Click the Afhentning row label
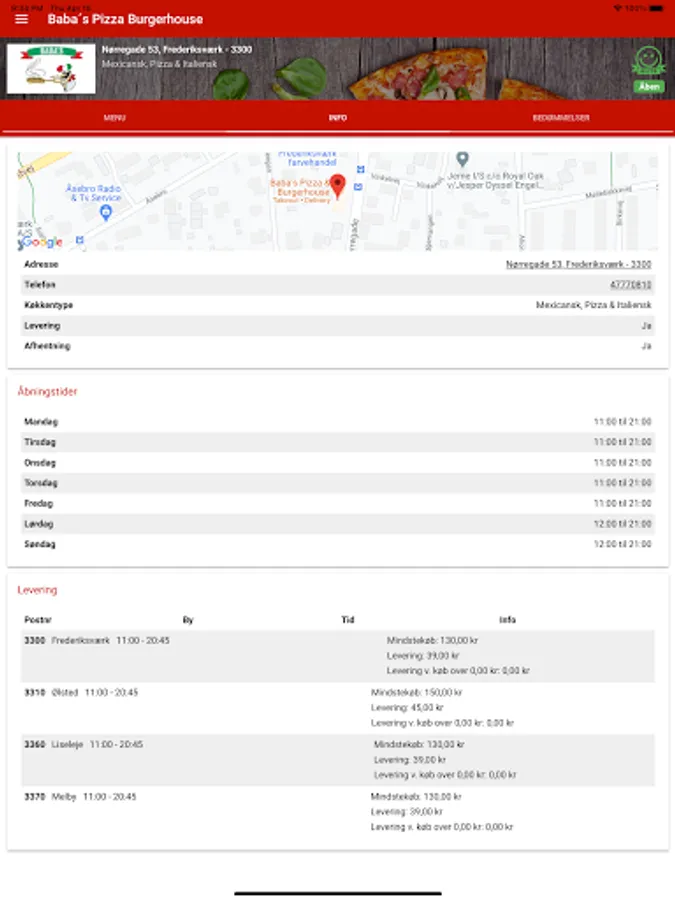Image resolution: width=675 pixels, height=900 pixels. (47, 346)
